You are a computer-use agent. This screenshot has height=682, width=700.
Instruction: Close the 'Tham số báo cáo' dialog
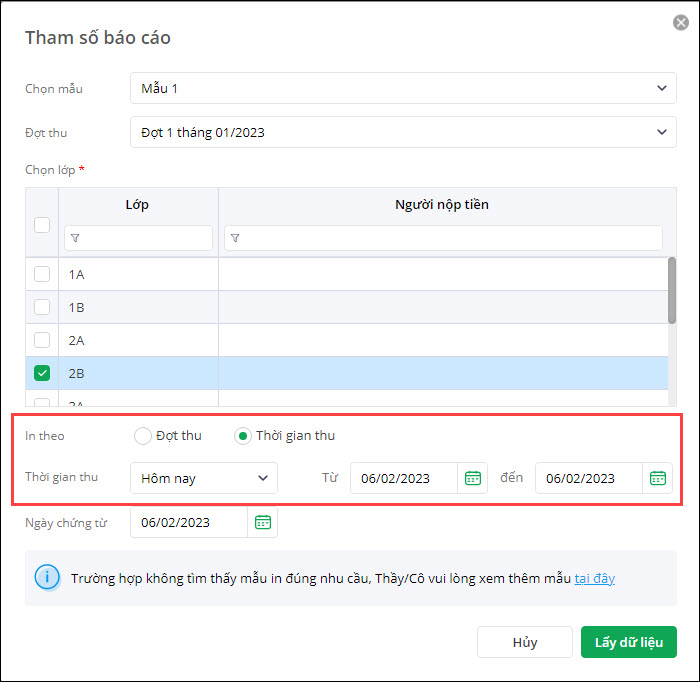(681, 23)
